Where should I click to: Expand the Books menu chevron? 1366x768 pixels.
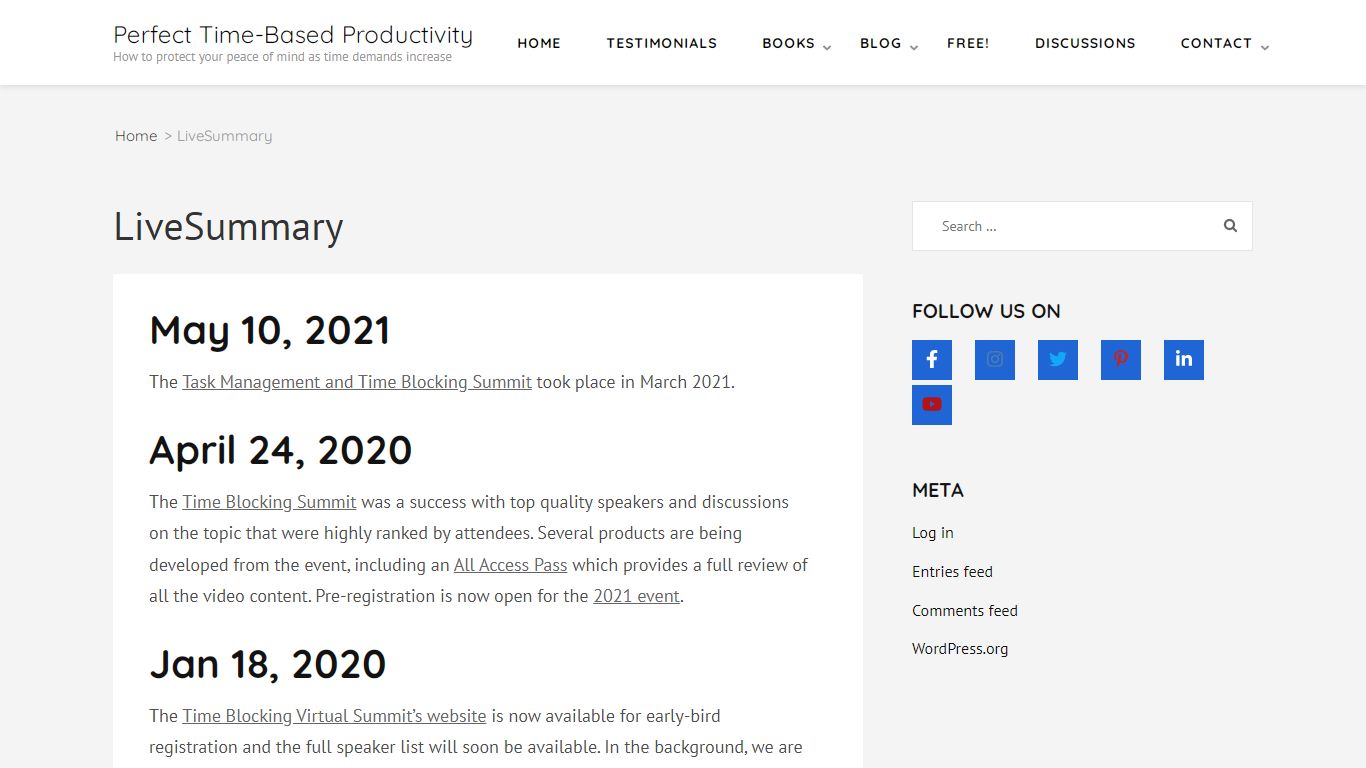(x=827, y=47)
